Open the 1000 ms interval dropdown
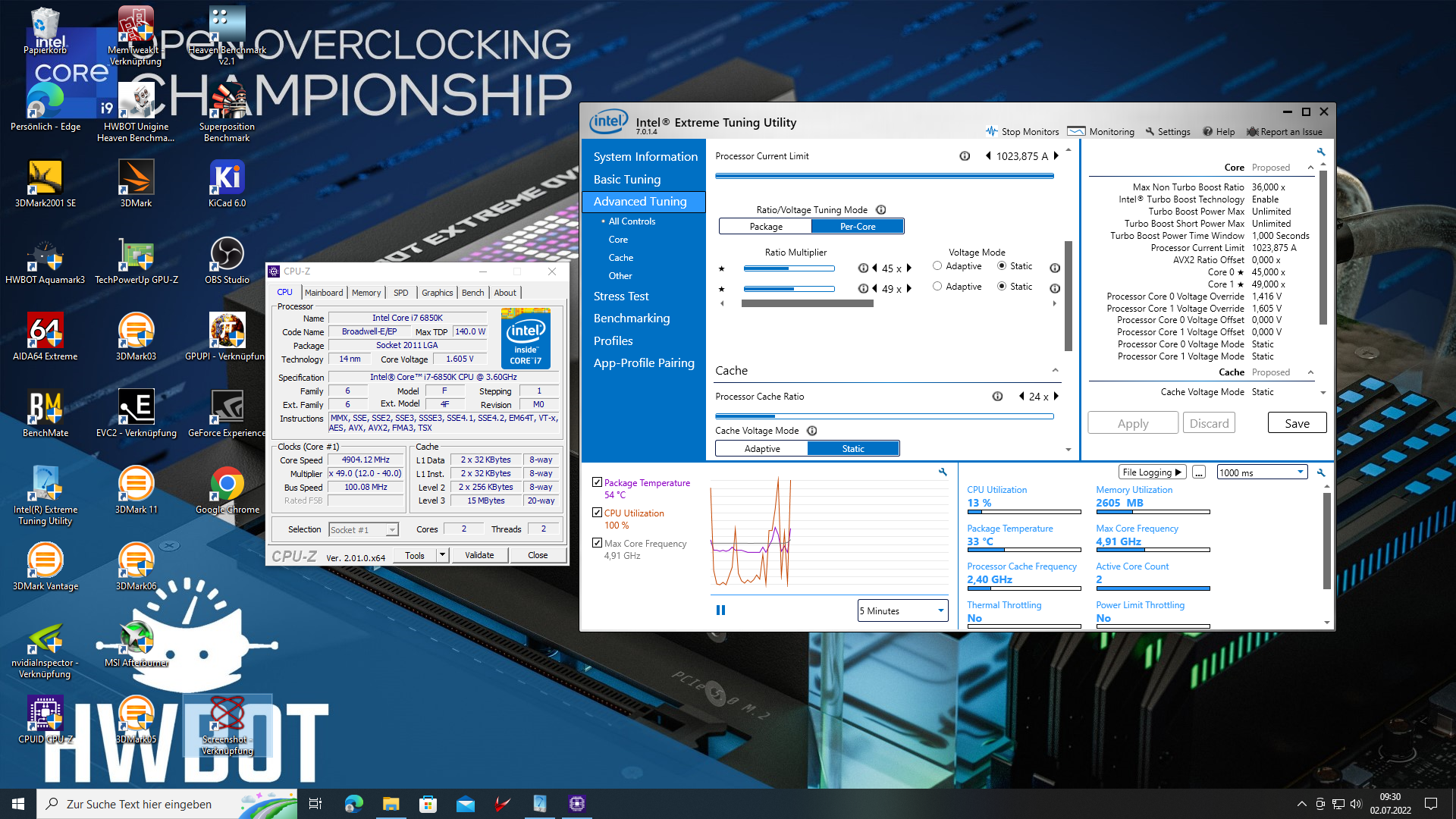Image resolution: width=1456 pixels, height=819 pixels. (x=1262, y=472)
